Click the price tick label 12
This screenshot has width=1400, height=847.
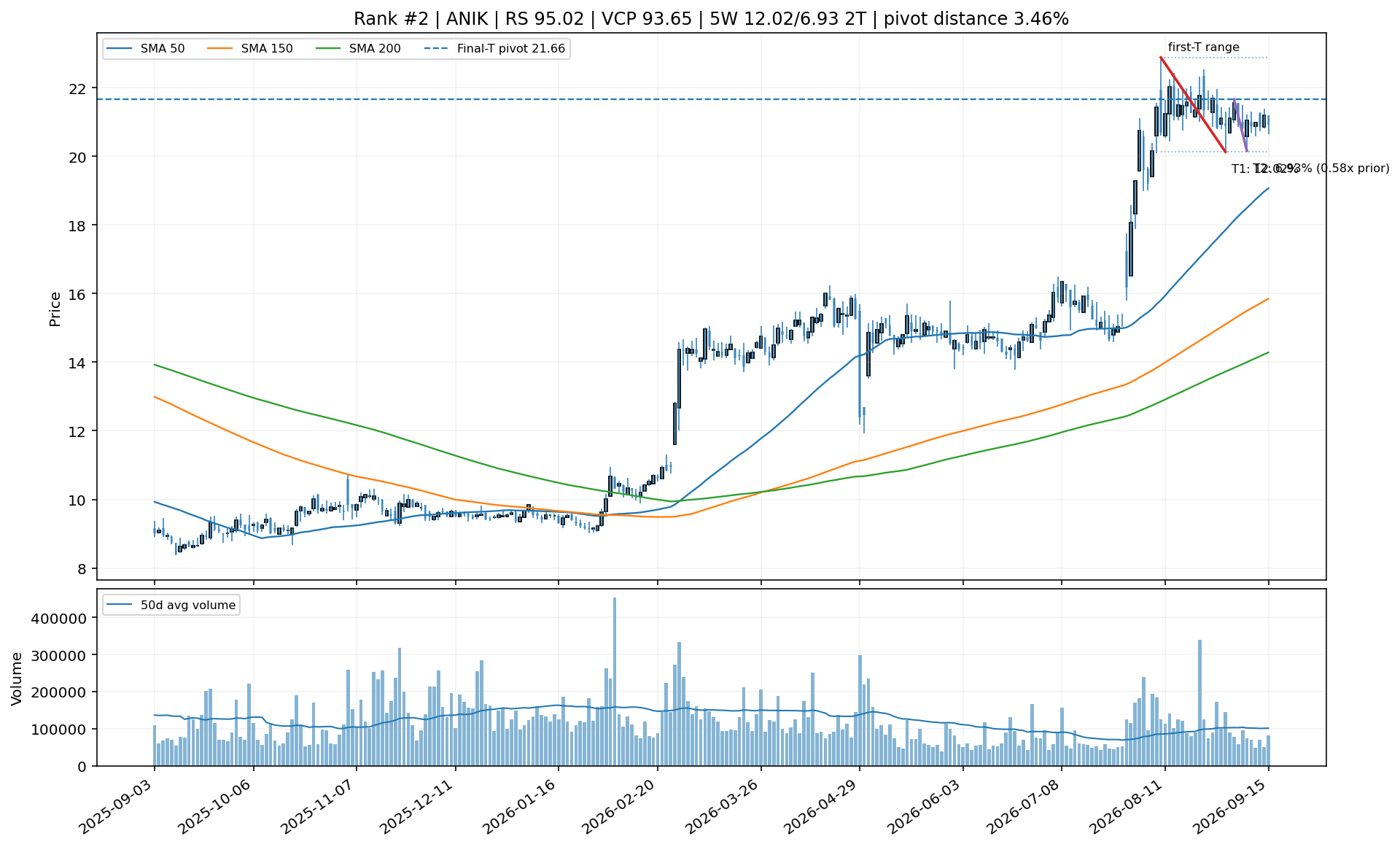tap(77, 432)
